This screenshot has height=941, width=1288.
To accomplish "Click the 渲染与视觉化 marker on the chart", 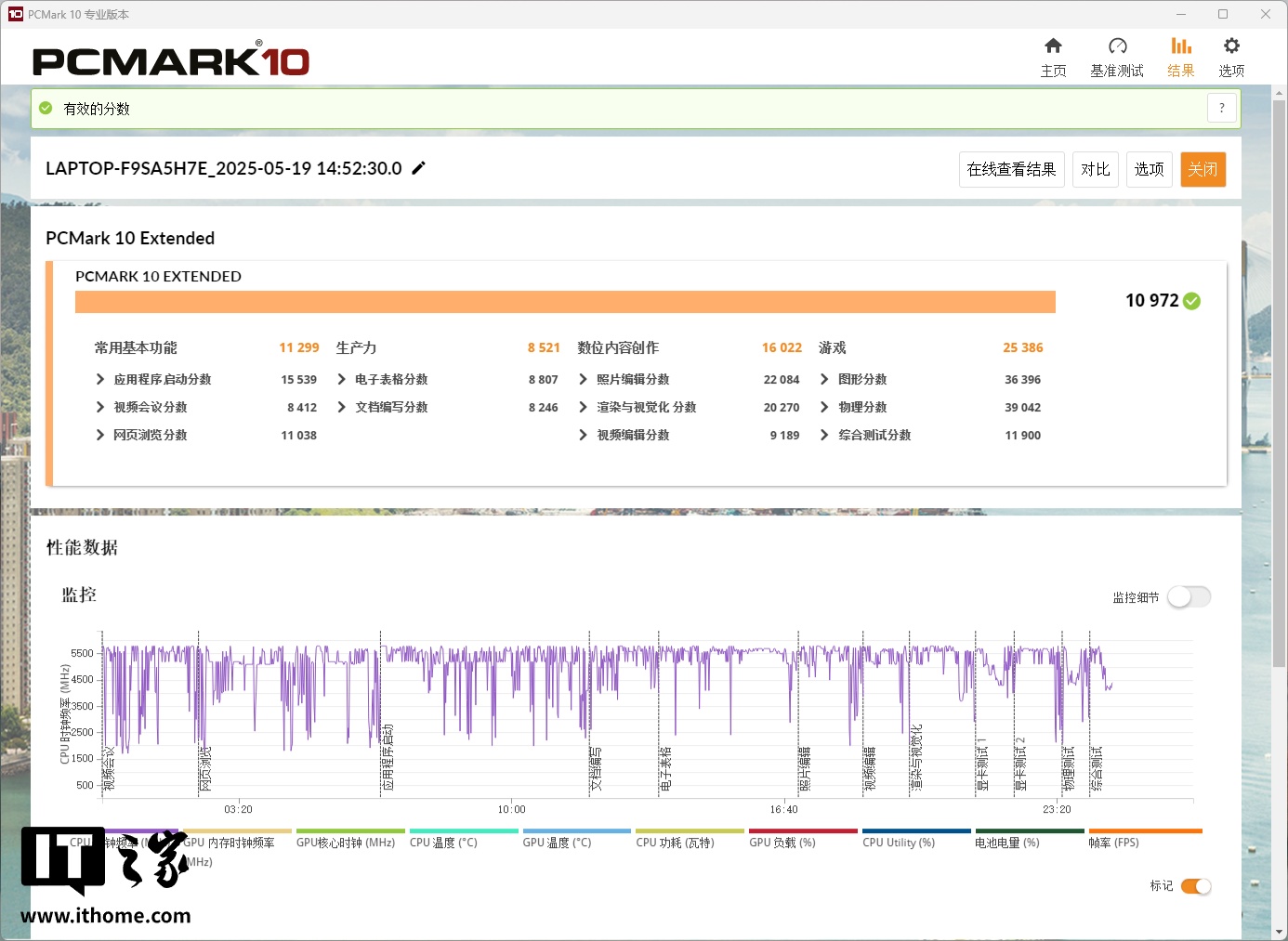I will click(916, 757).
